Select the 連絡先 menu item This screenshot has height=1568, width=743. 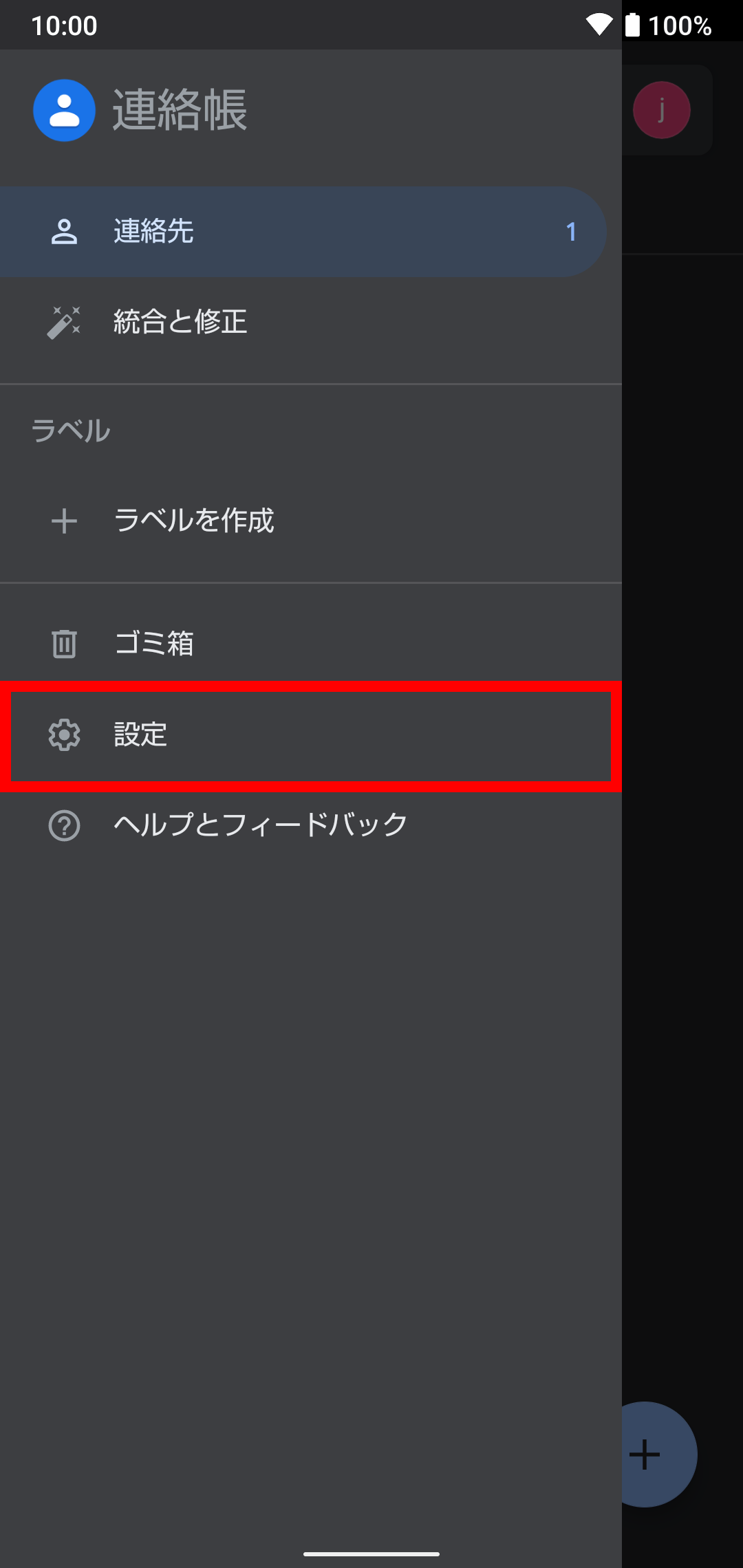coord(303,232)
